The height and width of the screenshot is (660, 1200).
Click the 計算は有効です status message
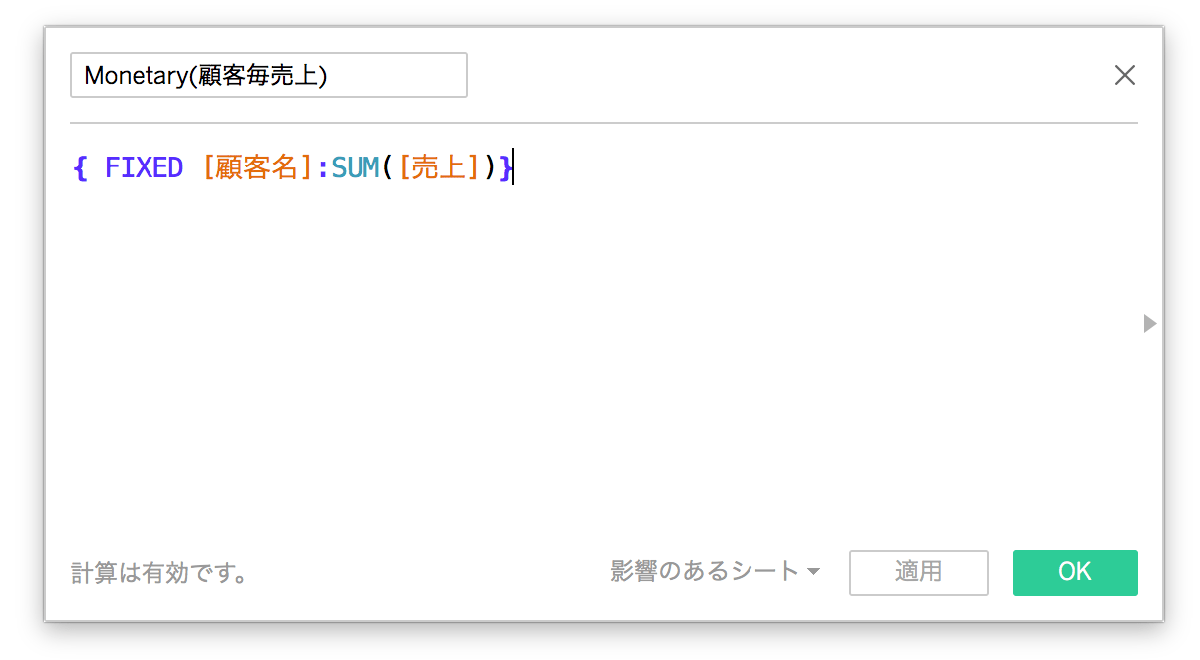click(159, 573)
